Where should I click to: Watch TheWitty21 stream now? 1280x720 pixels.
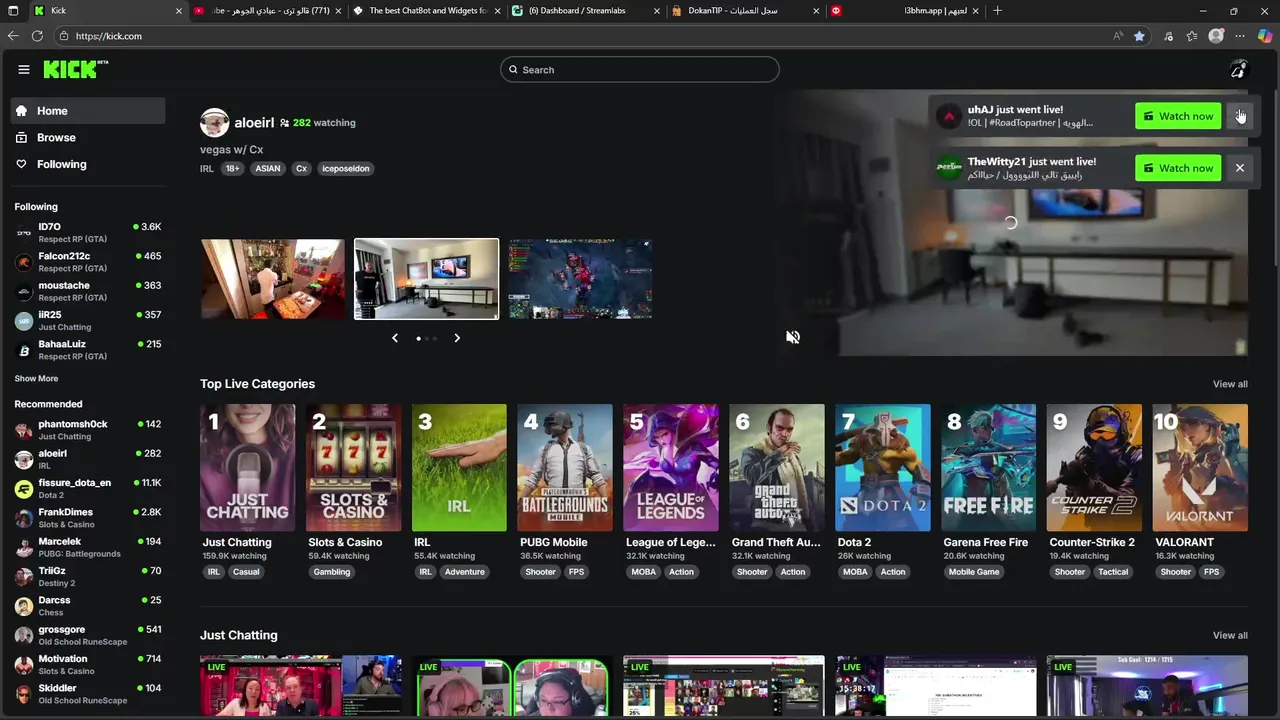[x=1178, y=168]
